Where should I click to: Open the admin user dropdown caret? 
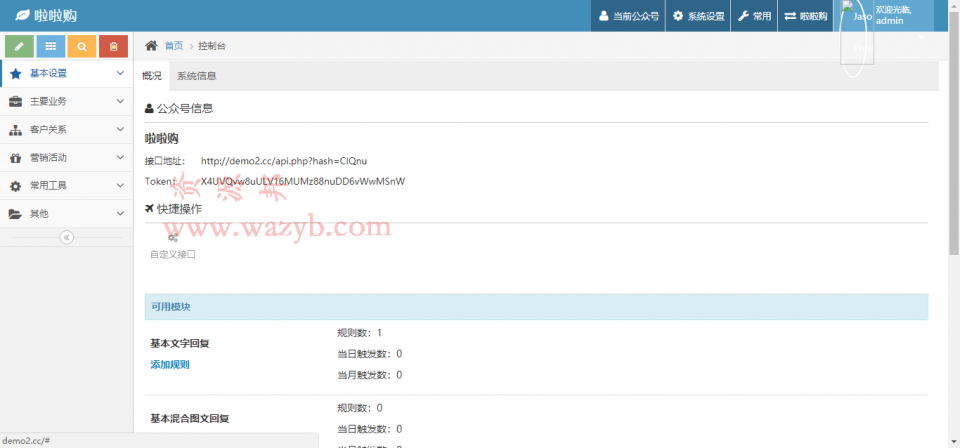[921, 38]
